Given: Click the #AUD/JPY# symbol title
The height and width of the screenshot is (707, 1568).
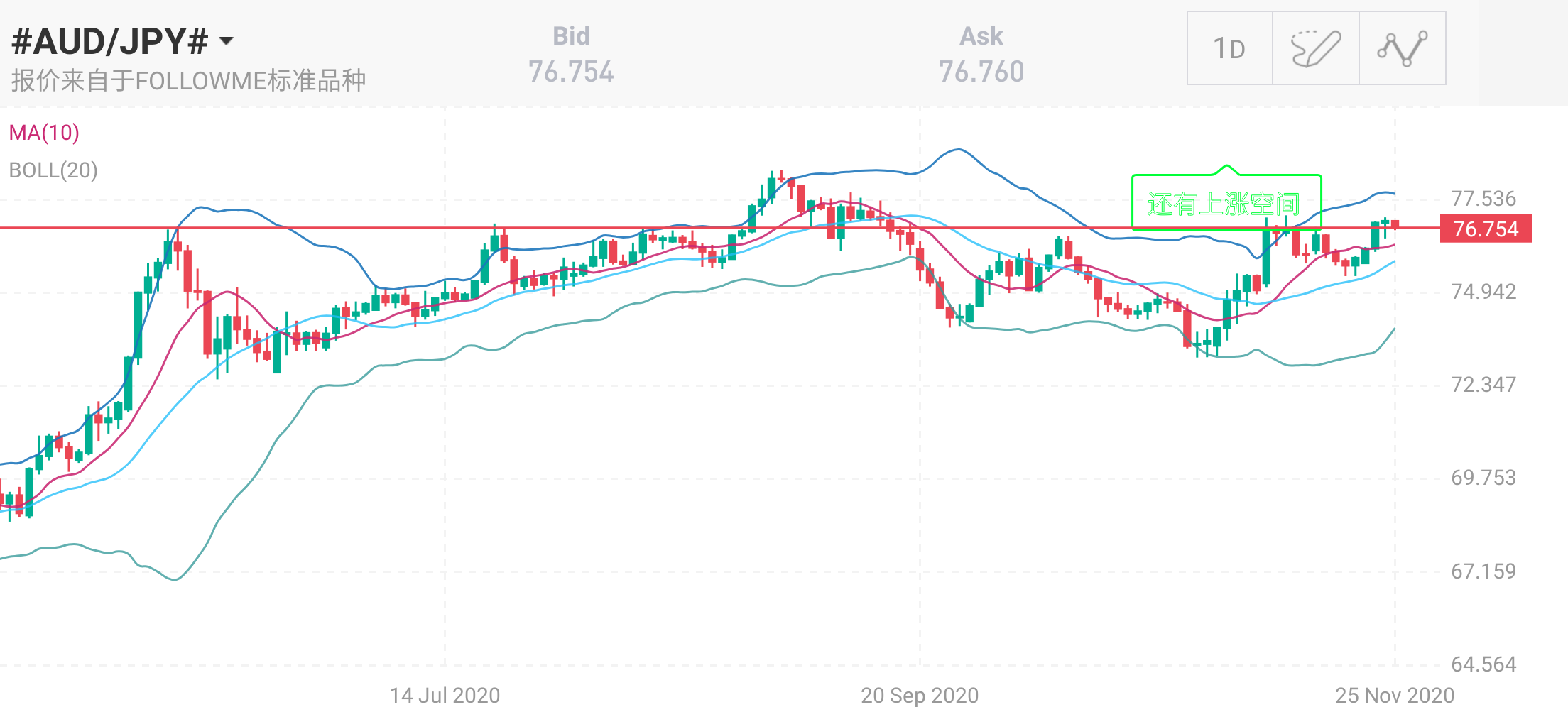Looking at the screenshot, I should [110, 41].
